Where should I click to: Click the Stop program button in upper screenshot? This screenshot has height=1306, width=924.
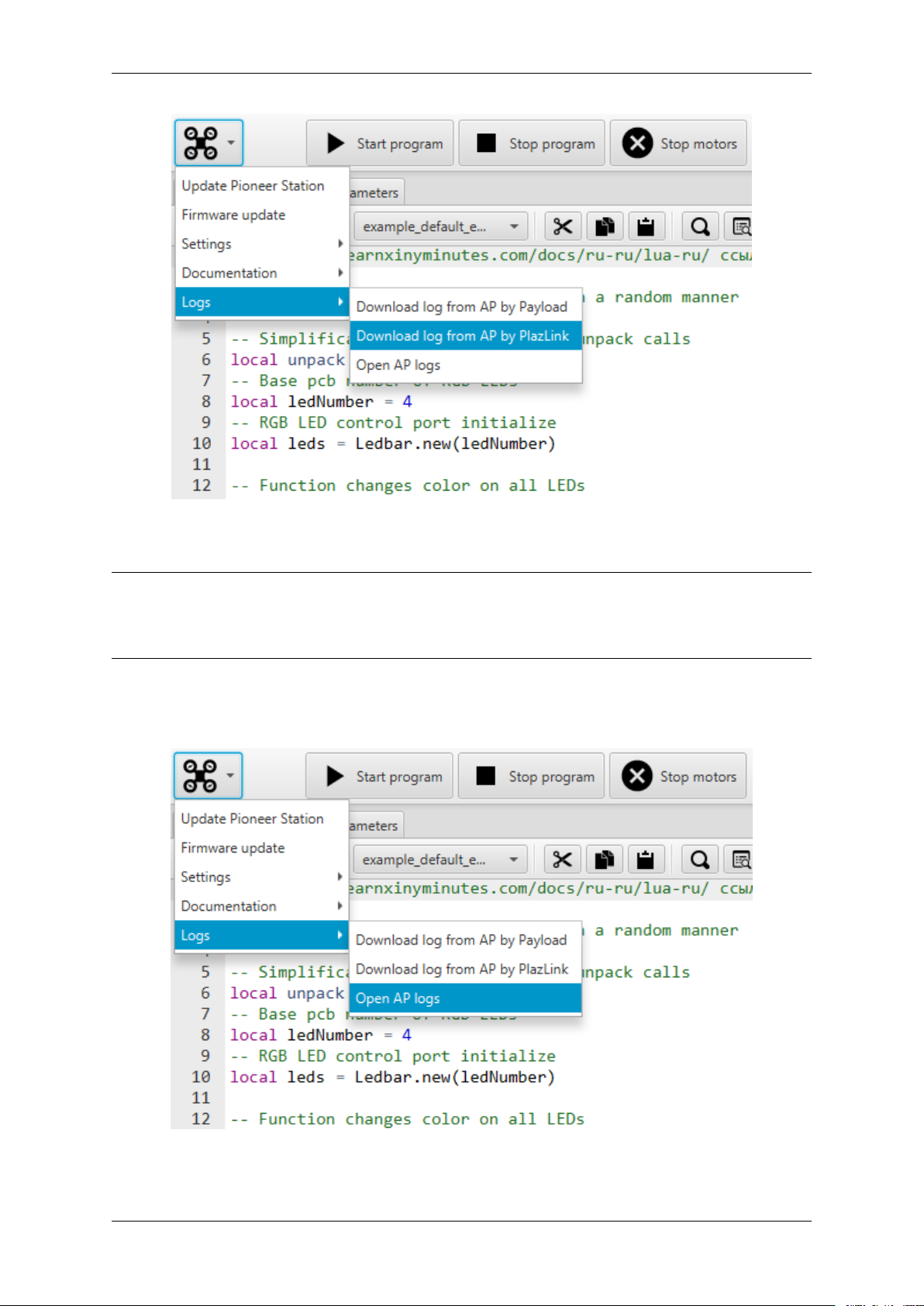point(531,143)
